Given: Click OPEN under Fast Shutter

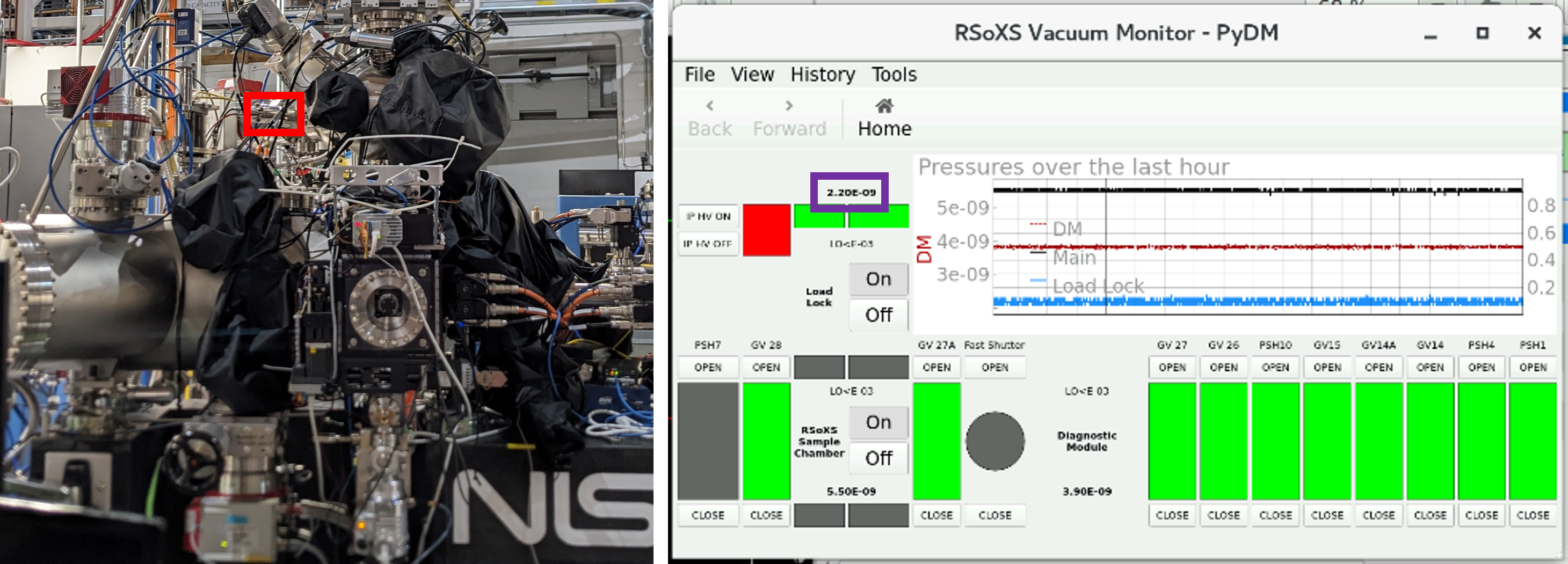Looking at the screenshot, I should 994,368.
